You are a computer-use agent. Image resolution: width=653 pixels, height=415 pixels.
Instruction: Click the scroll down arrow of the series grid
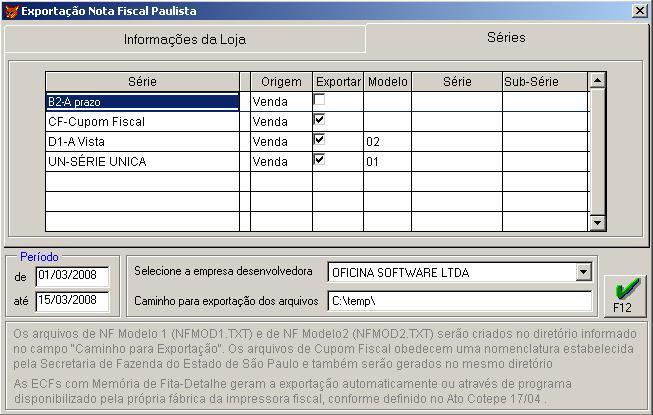click(598, 223)
